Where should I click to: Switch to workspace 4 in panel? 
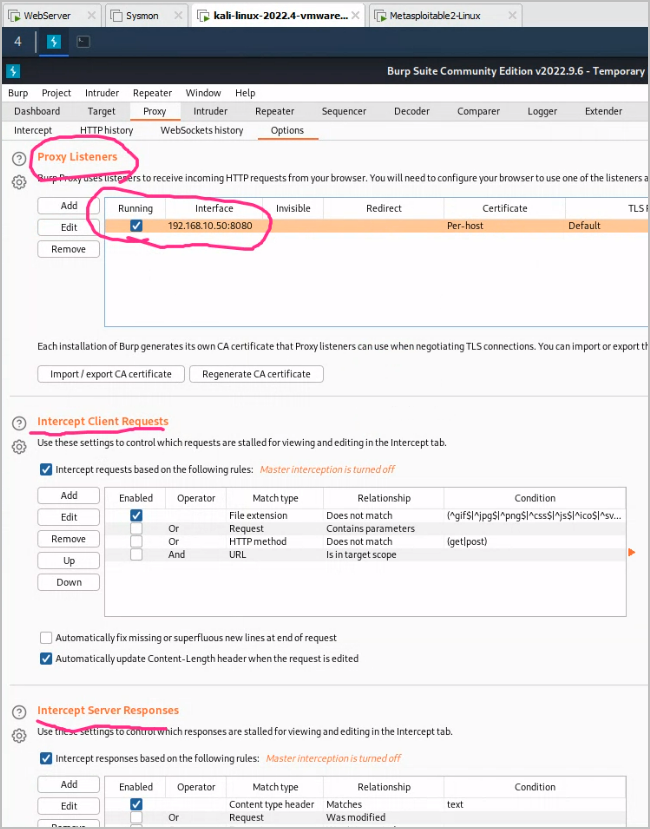(x=18, y=41)
